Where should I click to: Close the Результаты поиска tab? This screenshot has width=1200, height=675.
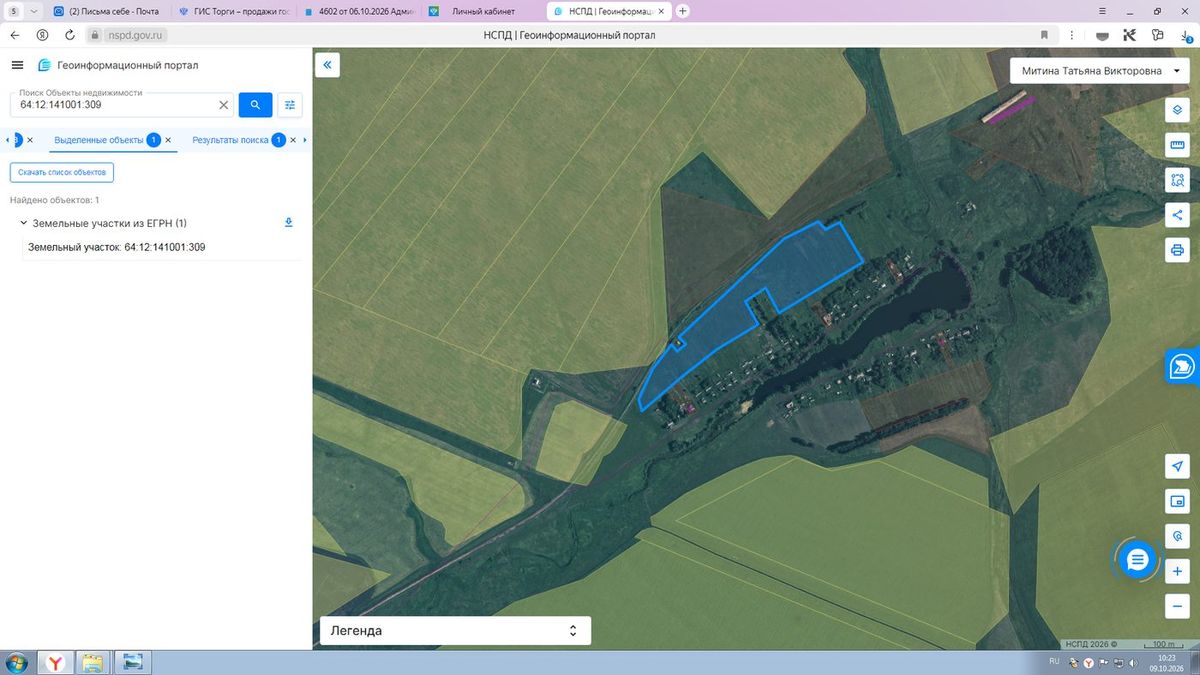tap(293, 140)
